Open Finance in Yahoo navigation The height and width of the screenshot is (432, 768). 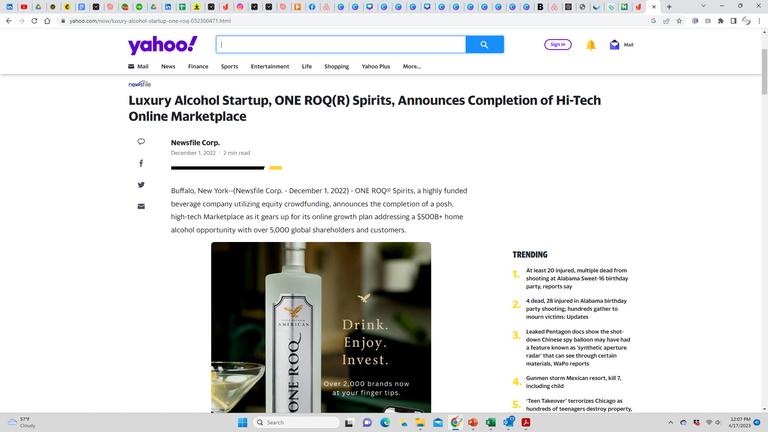[x=198, y=66]
